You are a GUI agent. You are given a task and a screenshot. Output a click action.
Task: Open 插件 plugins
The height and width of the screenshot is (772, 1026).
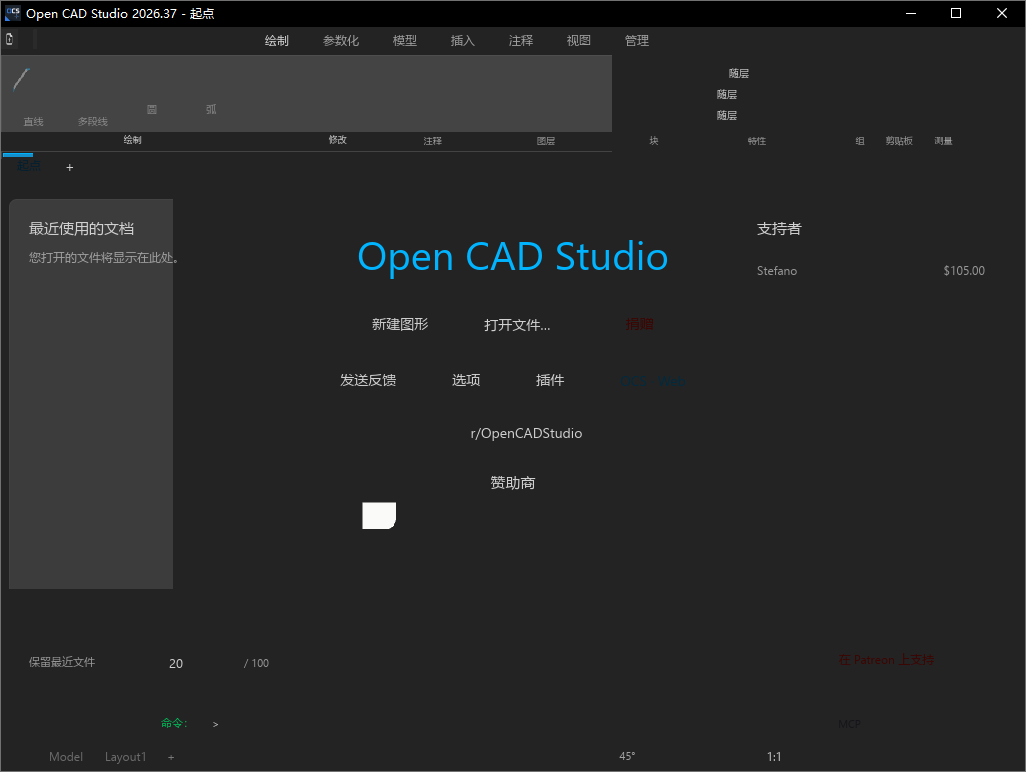pyautogui.click(x=550, y=380)
